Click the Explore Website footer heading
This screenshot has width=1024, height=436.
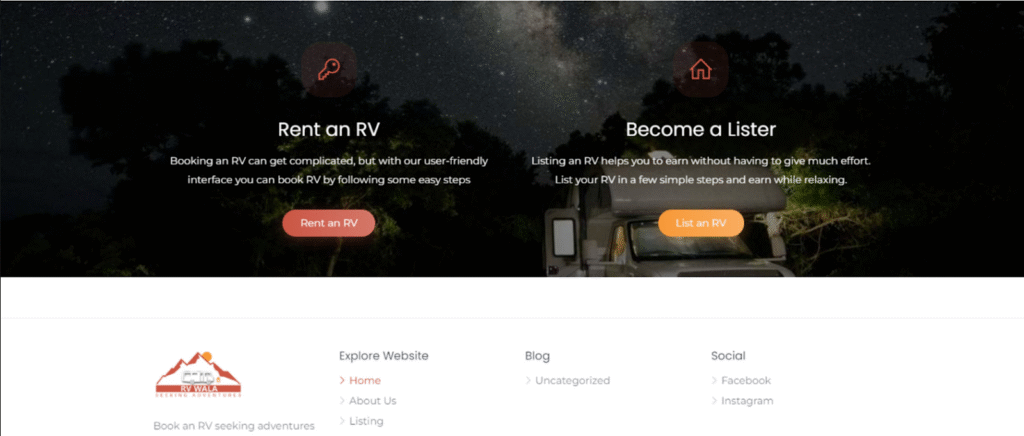click(x=383, y=356)
